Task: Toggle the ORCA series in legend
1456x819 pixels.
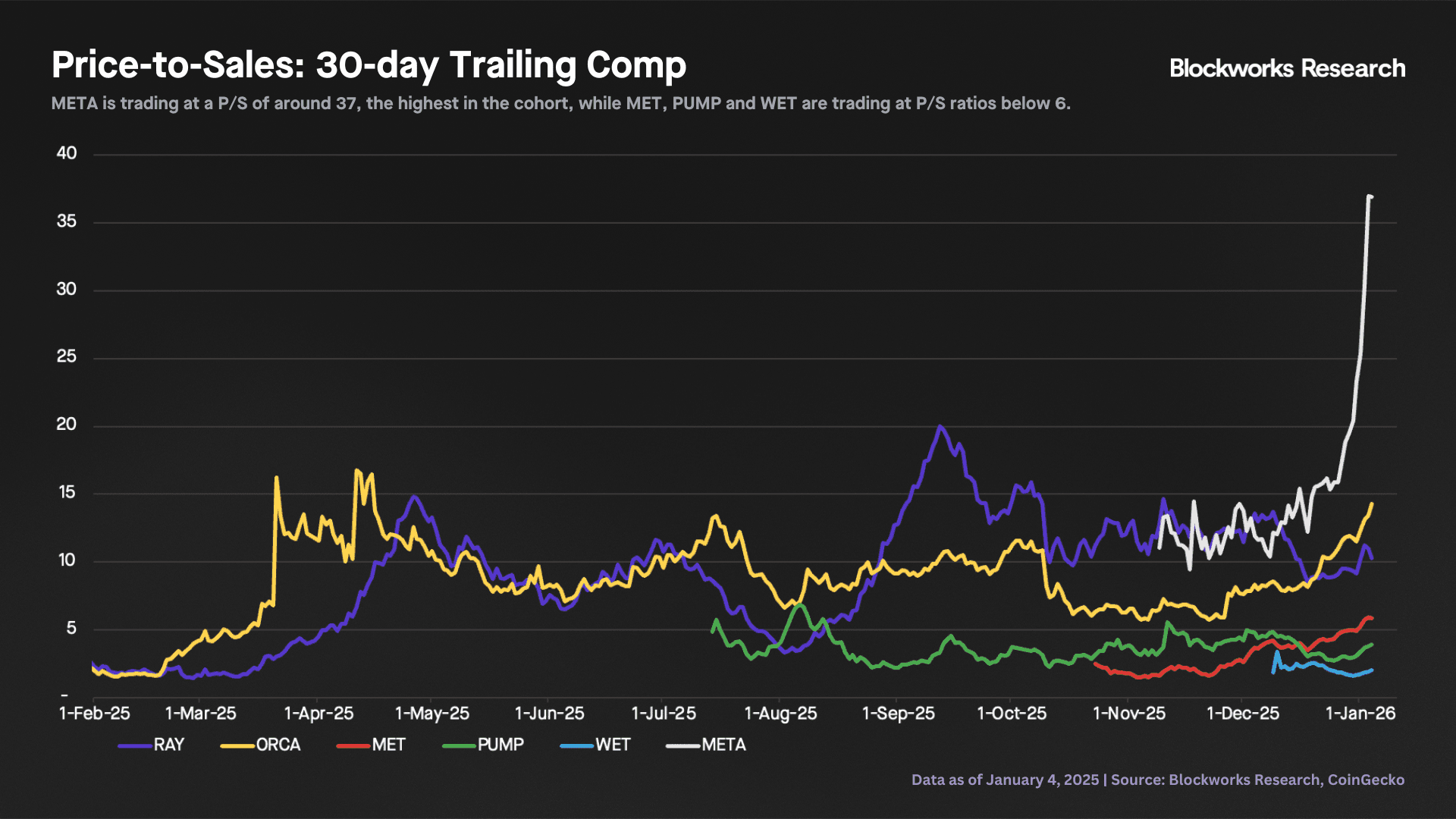Action: coord(278,745)
